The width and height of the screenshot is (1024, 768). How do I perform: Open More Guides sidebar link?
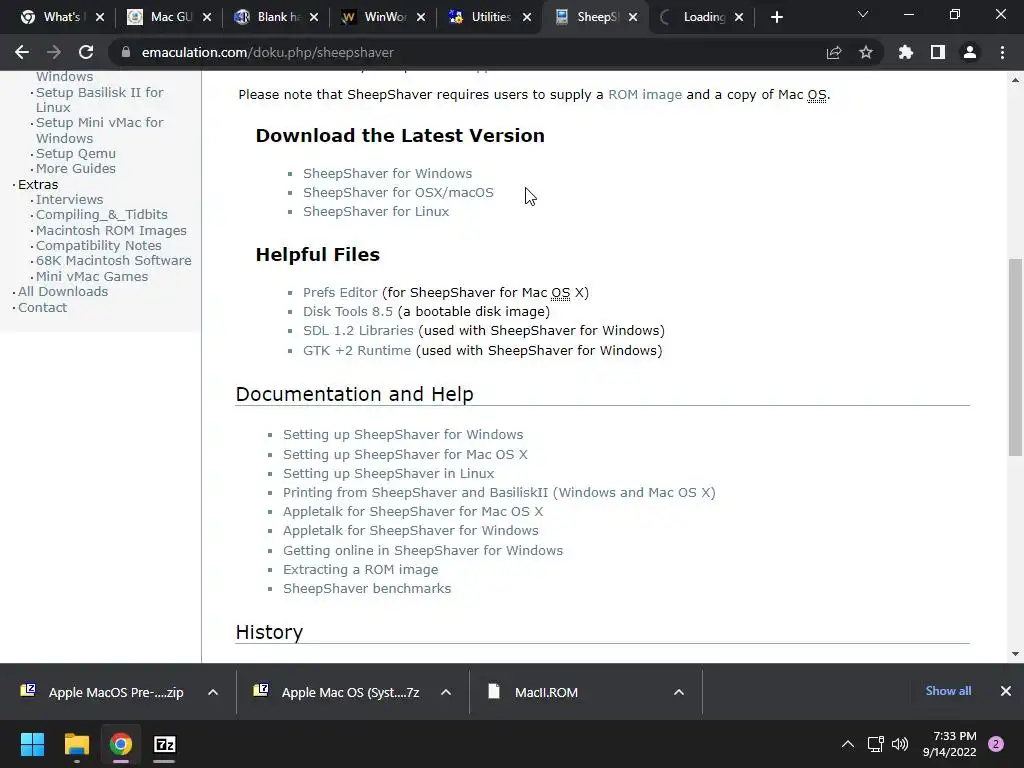coord(76,168)
